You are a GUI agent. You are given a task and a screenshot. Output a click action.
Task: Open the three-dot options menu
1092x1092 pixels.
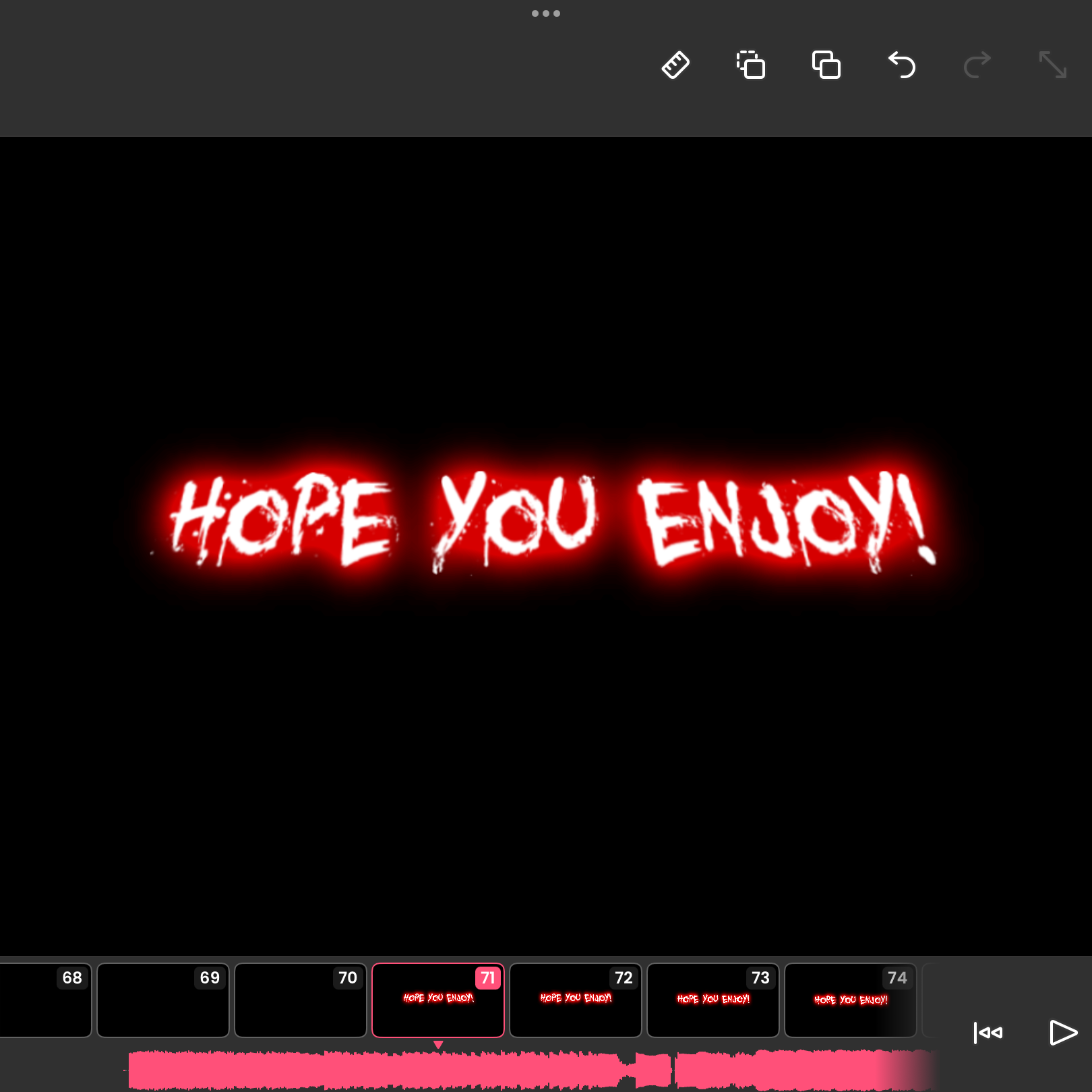point(546,13)
